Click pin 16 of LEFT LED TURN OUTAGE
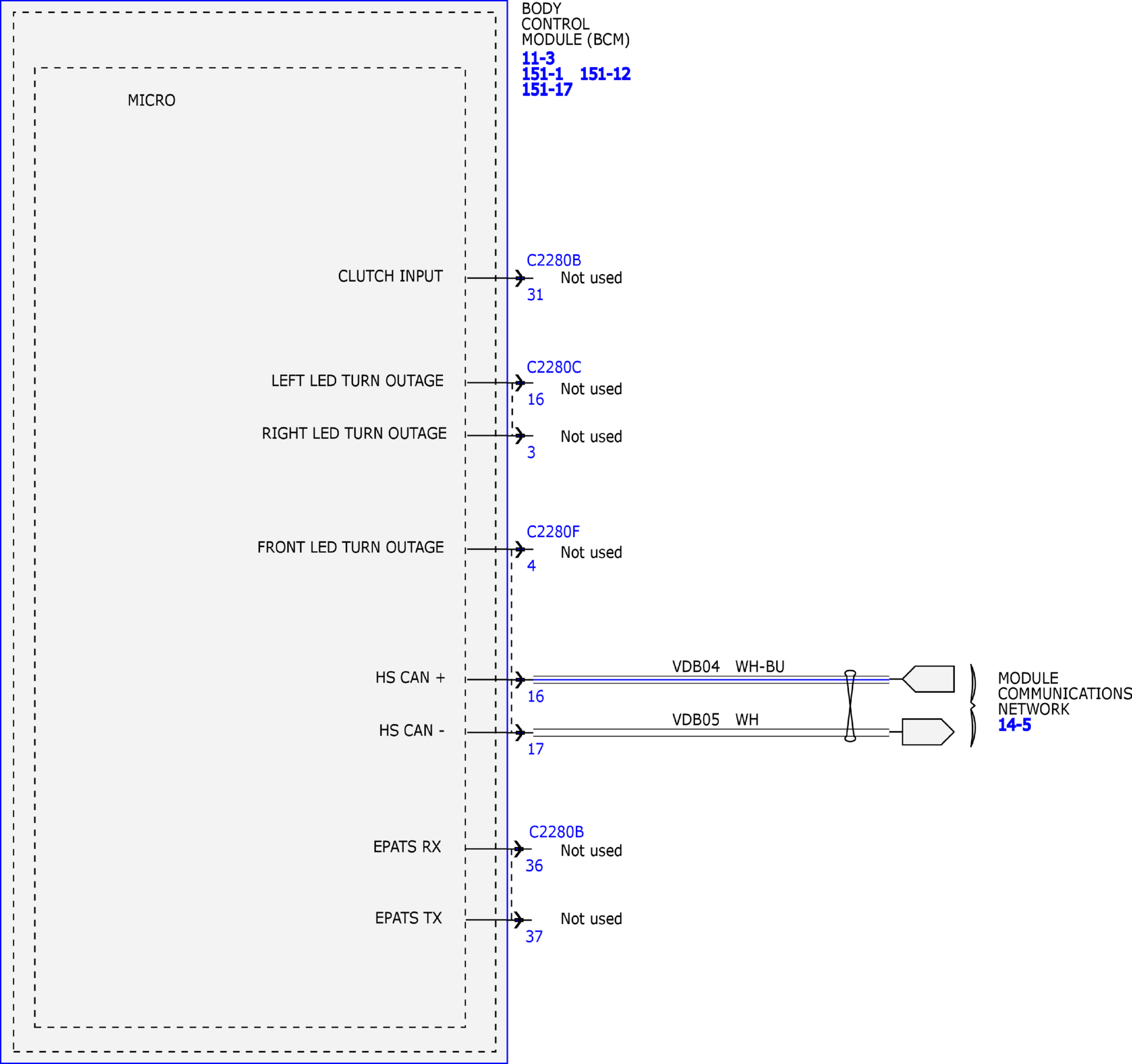 [x=535, y=399]
